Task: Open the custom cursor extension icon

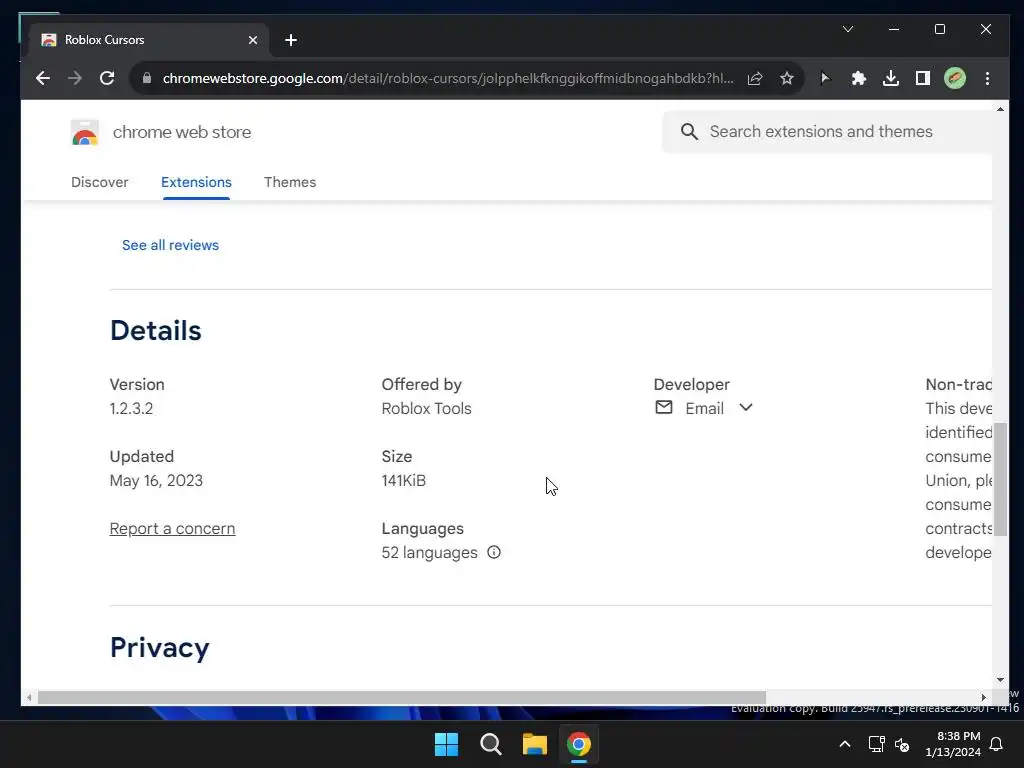Action: 825,78
